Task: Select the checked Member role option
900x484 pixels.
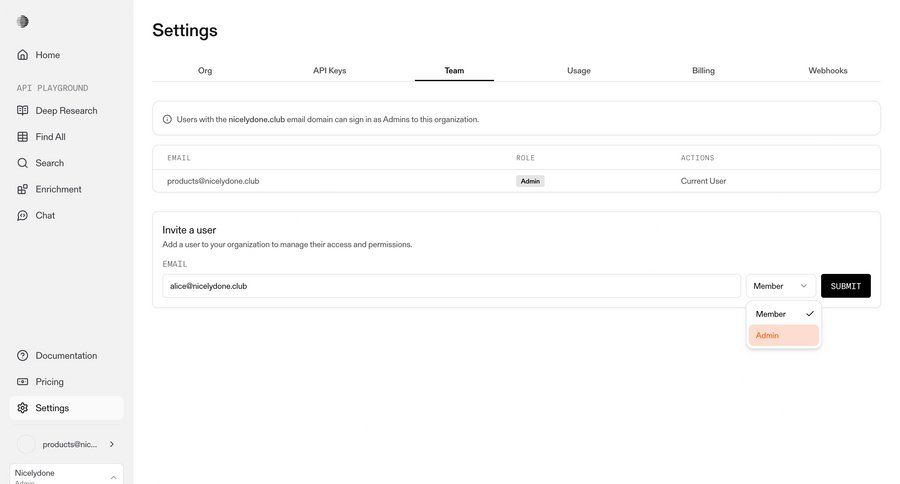Action: [x=784, y=314]
